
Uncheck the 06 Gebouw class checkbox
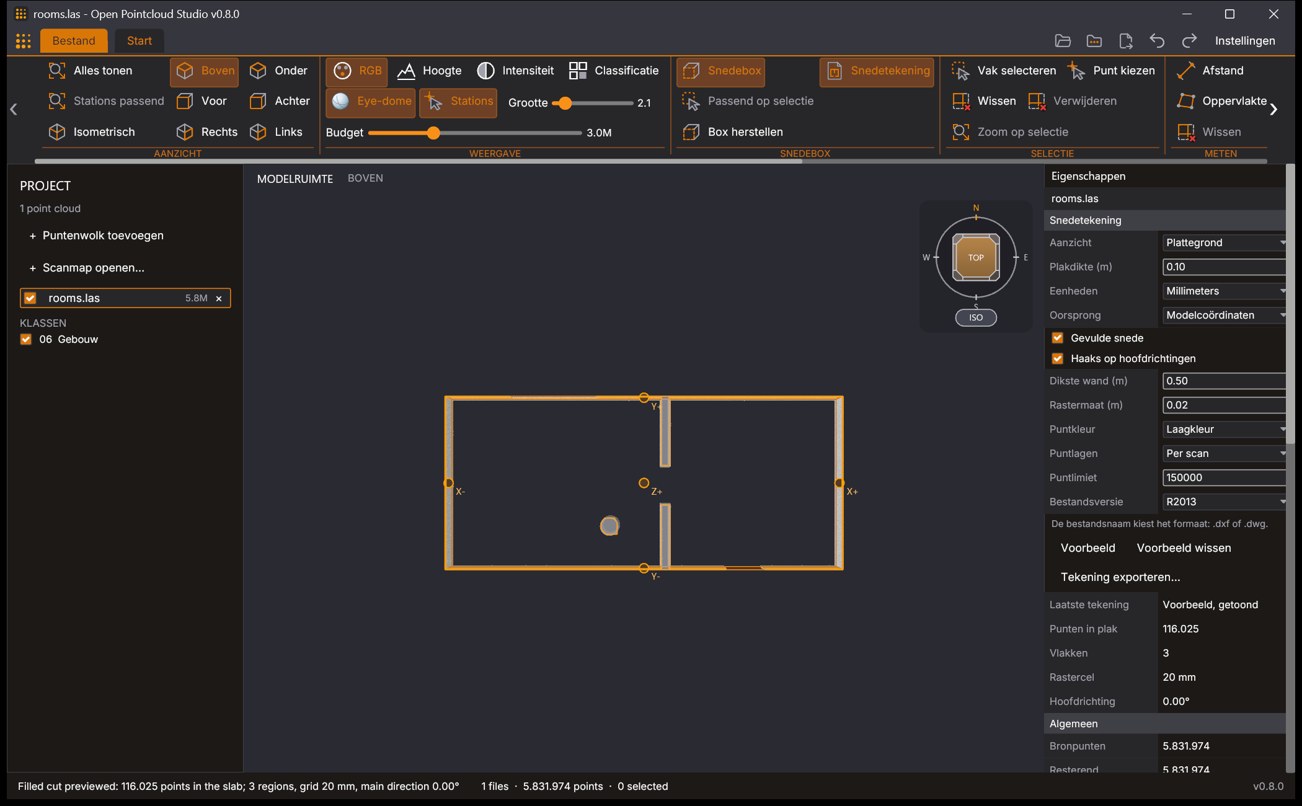click(26, 339)
